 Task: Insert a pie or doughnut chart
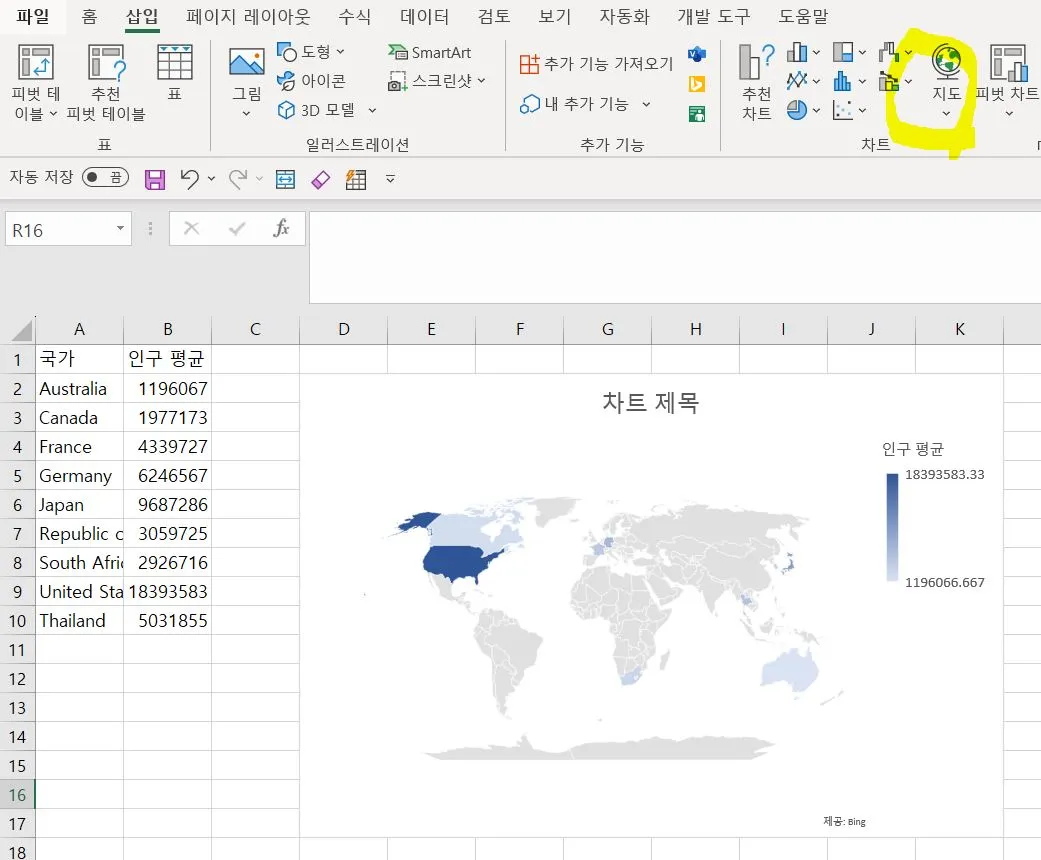click(797, 110)
